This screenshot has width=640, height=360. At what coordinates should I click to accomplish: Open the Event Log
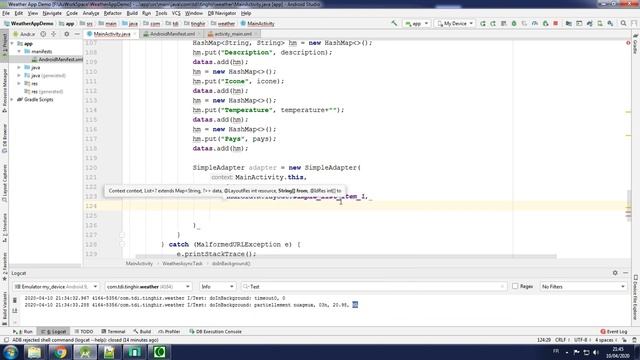click(x=614, y=331)
